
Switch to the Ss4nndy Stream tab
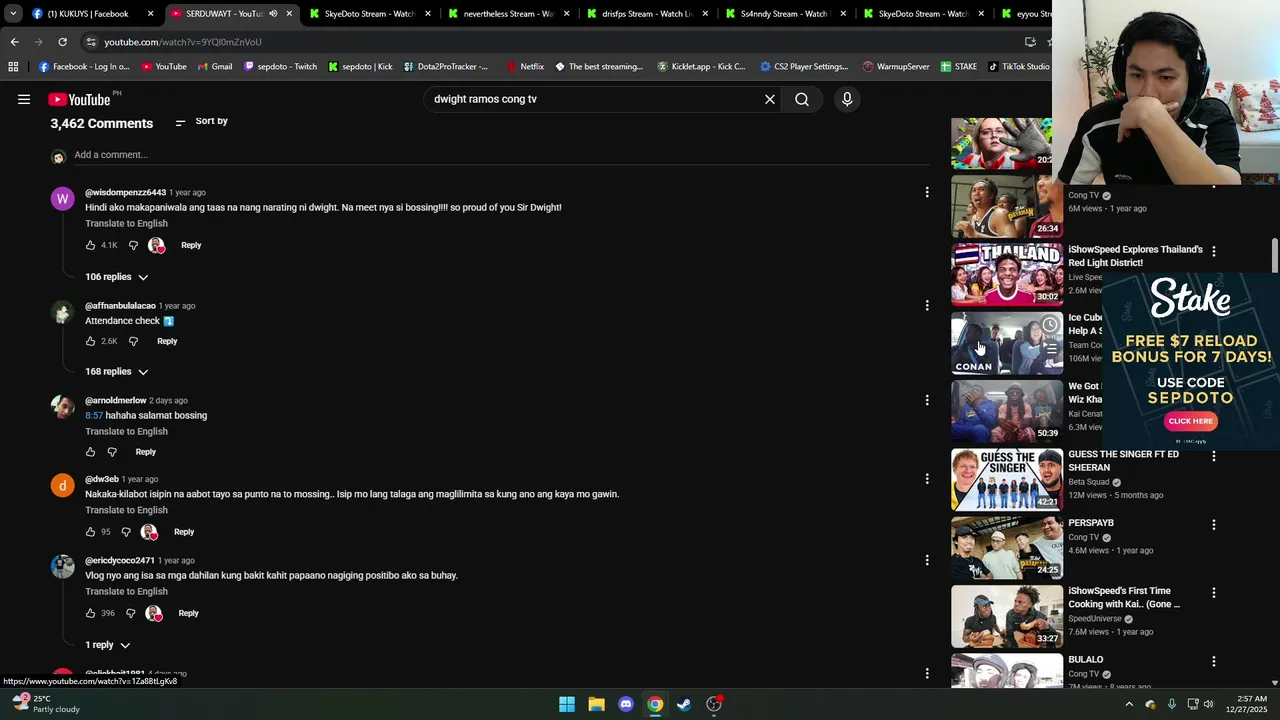click(784, 14)
